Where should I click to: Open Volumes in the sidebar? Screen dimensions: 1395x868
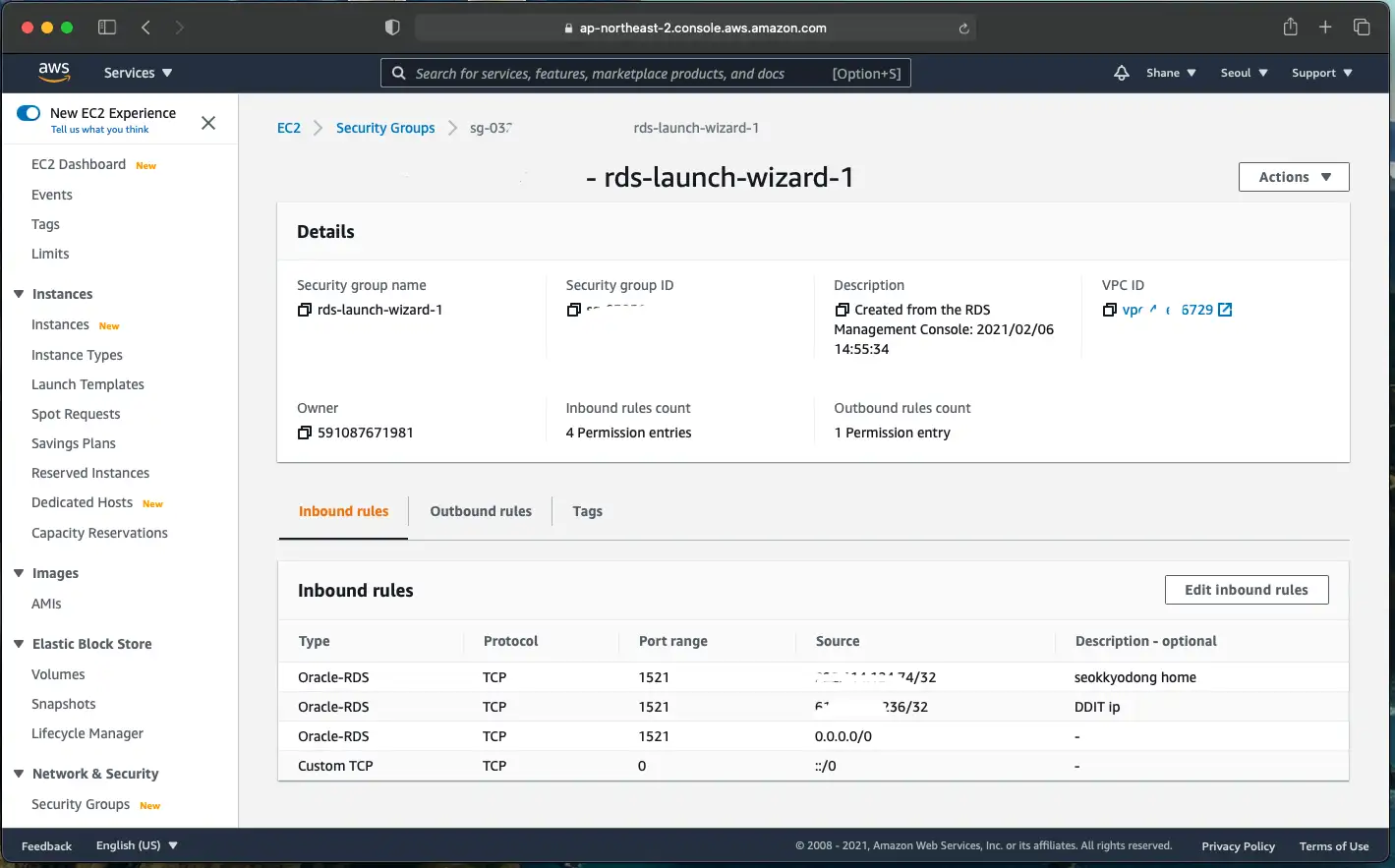point(58,674)
